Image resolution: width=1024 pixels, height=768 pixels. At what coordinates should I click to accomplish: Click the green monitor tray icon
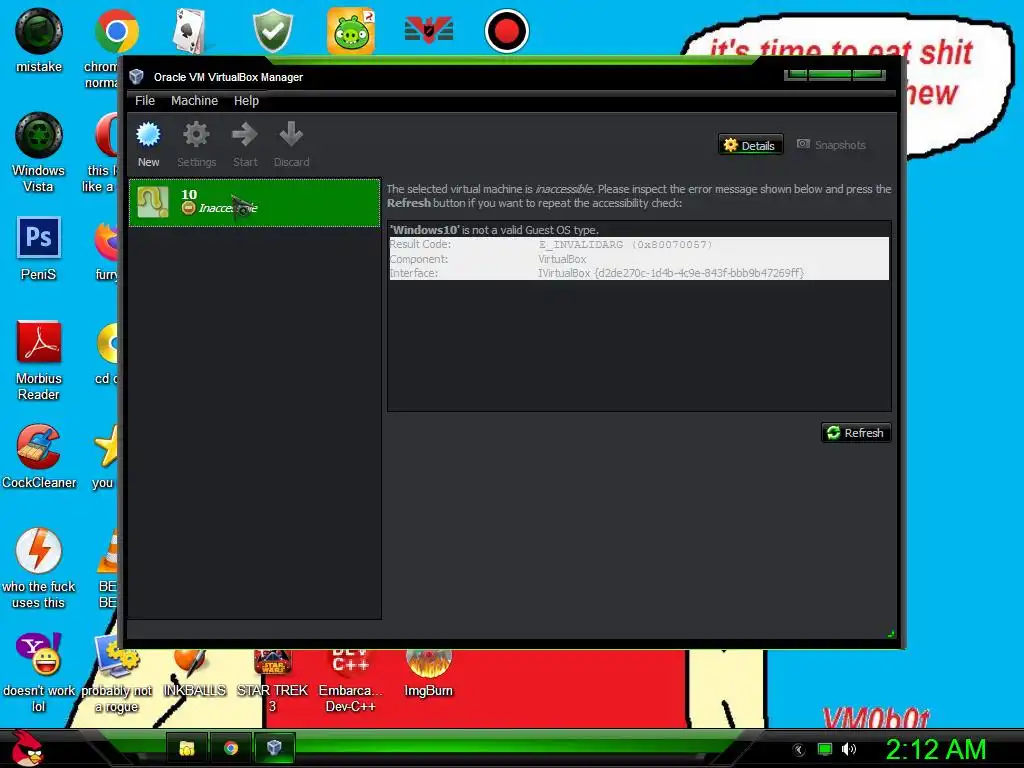tap(825, 749)
